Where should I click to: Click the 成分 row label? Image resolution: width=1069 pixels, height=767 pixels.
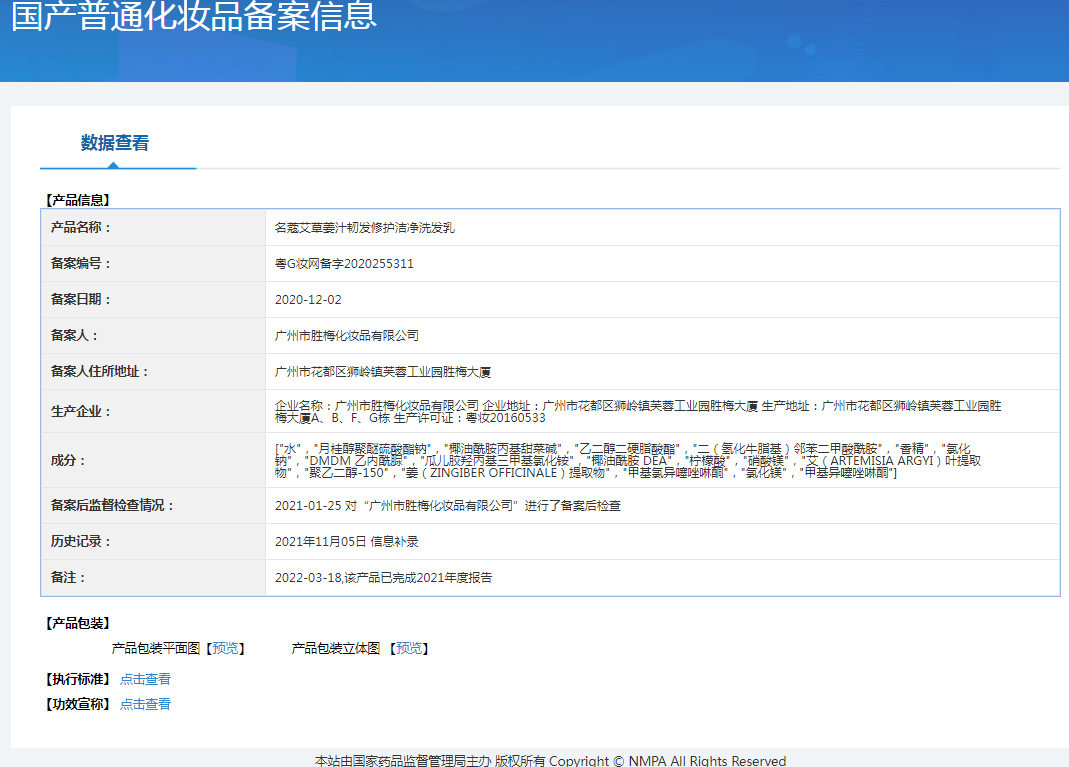(68, 460)
